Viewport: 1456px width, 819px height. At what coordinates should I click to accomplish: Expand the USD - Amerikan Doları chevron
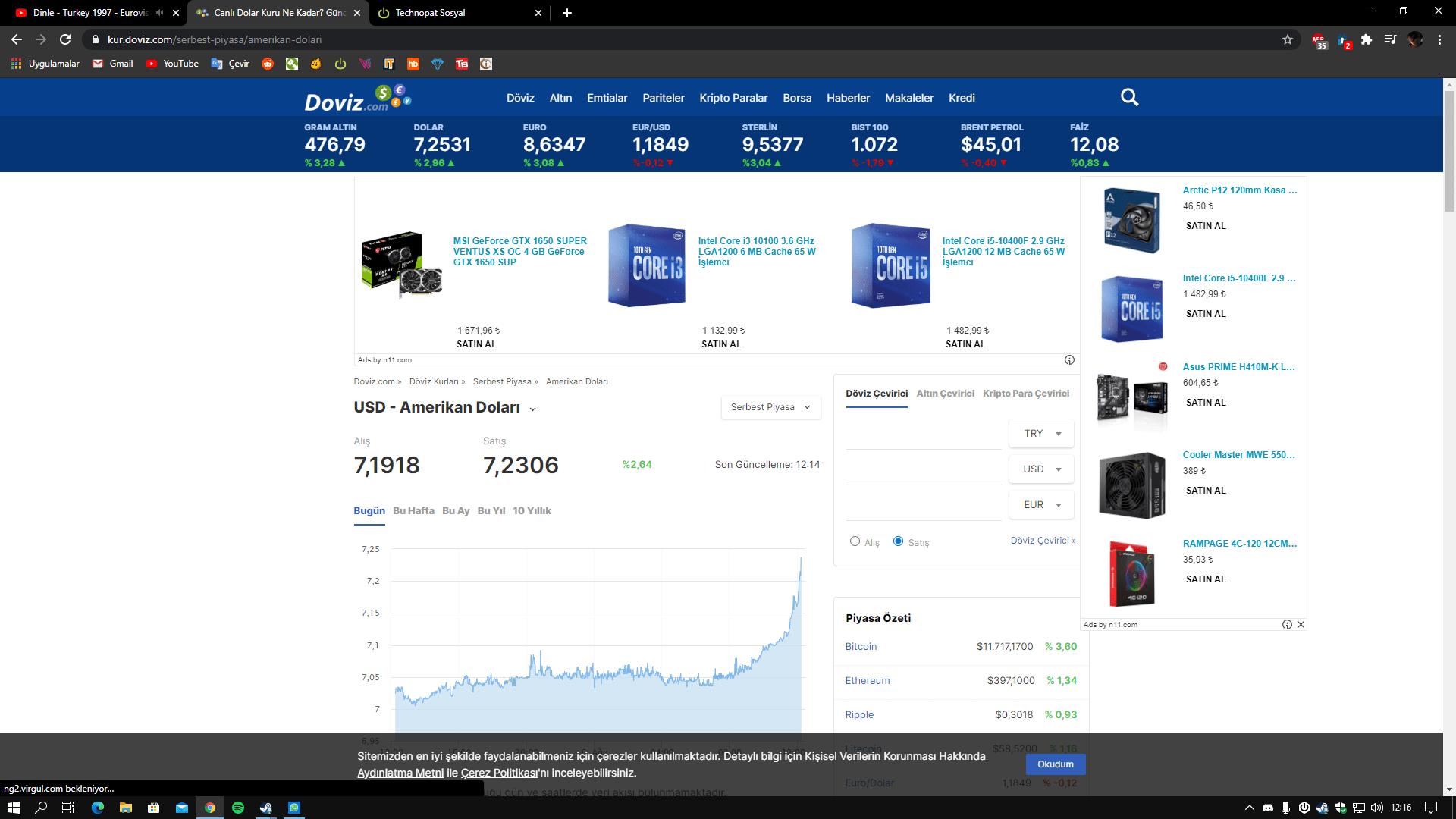(x=532, y=409)
